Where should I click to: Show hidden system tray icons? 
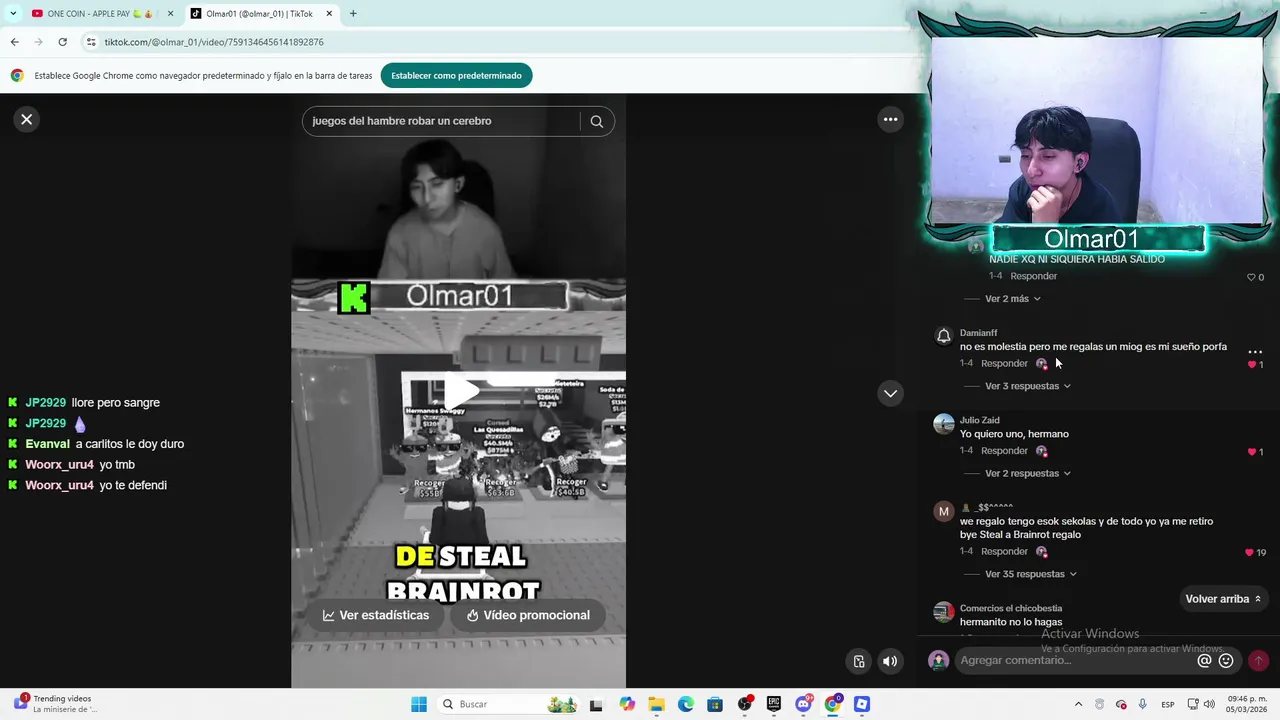click(x=1078, y=704)
